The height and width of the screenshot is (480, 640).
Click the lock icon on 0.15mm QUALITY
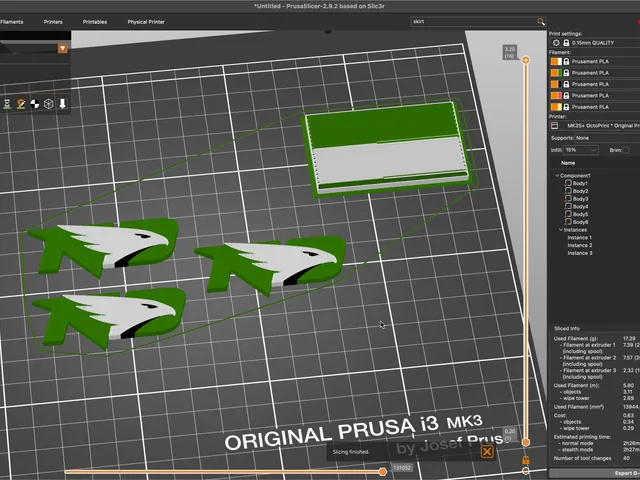click(x=566, y=42)
